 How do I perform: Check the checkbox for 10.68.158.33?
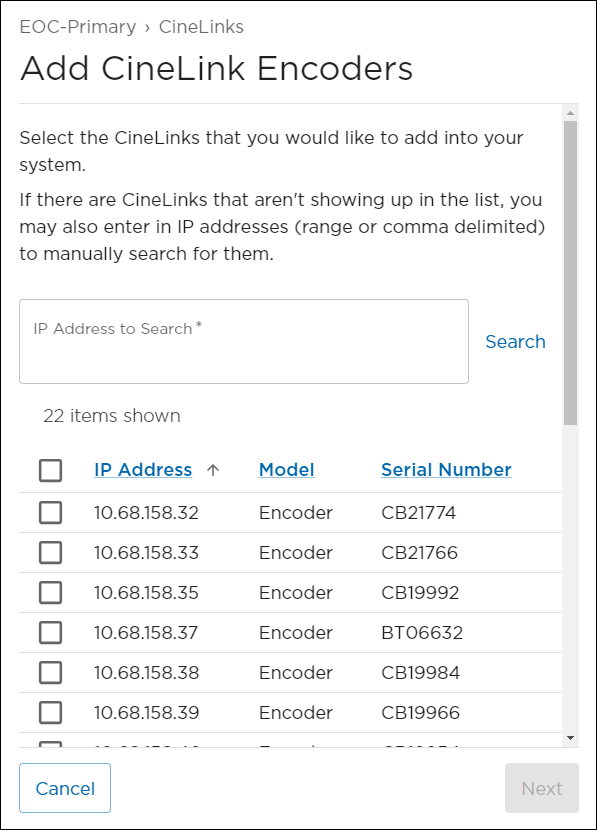[50, 552]
